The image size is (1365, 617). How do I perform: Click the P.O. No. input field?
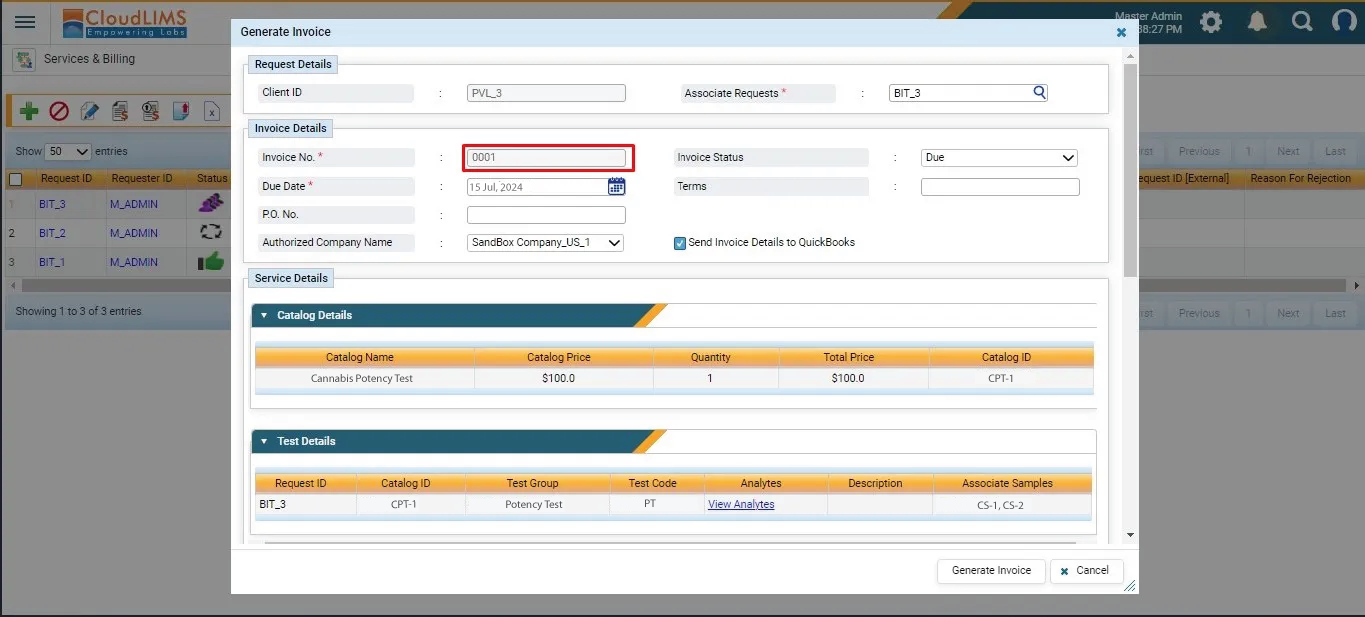(x=546, y=215)
